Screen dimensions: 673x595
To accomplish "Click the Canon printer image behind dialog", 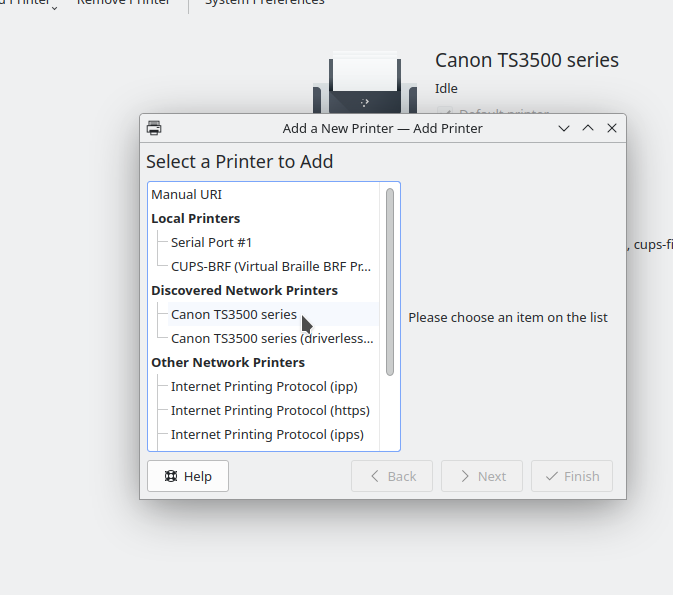I will pyautogui.click(x=365, y=82).
